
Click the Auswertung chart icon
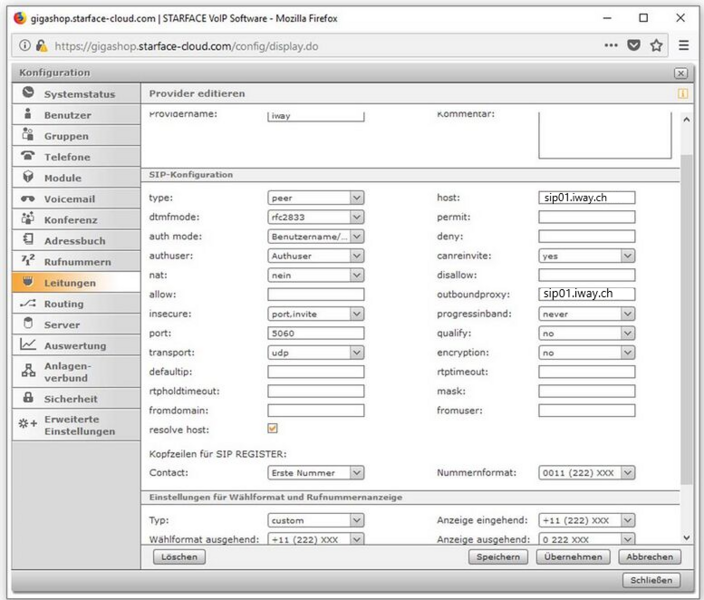pyautogui.click(x=28, y=344)
